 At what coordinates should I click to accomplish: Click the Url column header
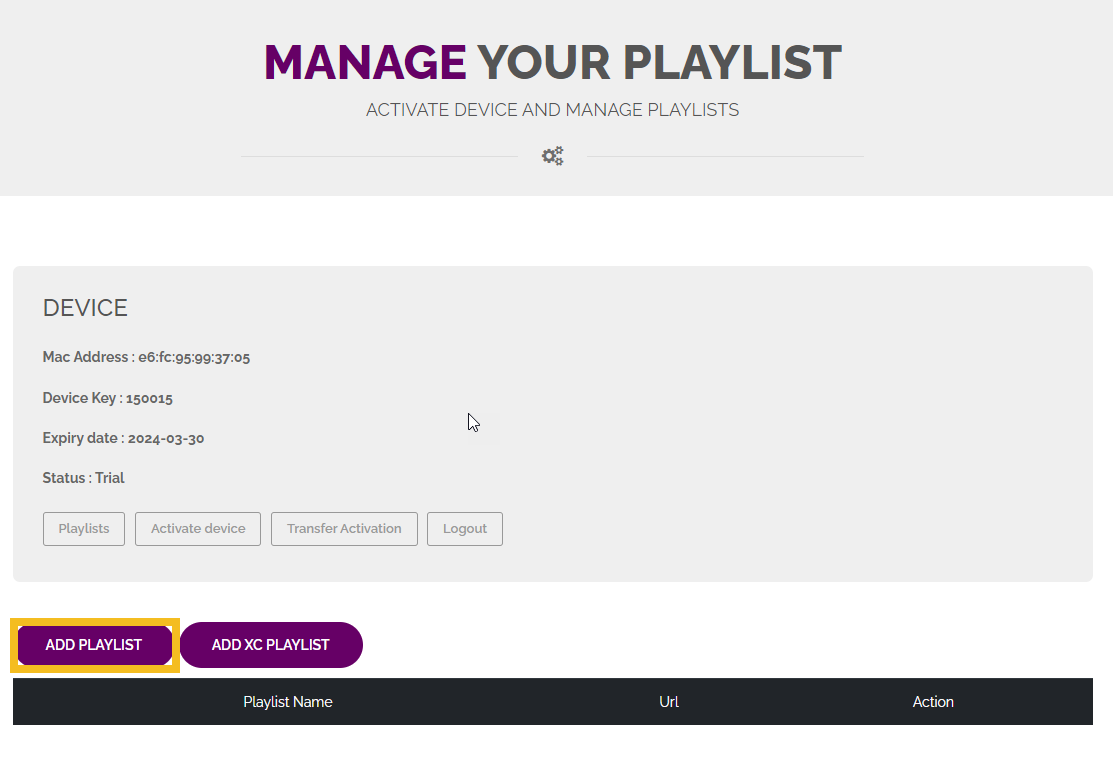click(x=668, y=701)
